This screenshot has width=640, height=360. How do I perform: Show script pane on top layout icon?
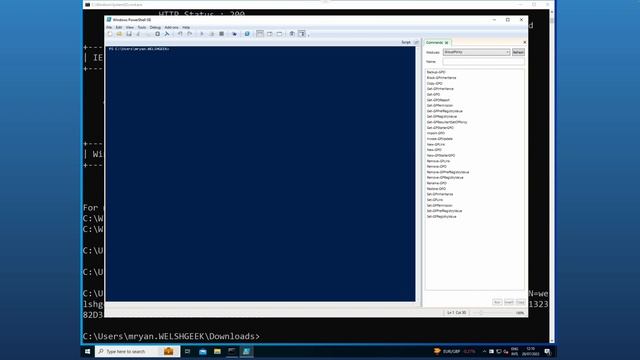[260, 34]
